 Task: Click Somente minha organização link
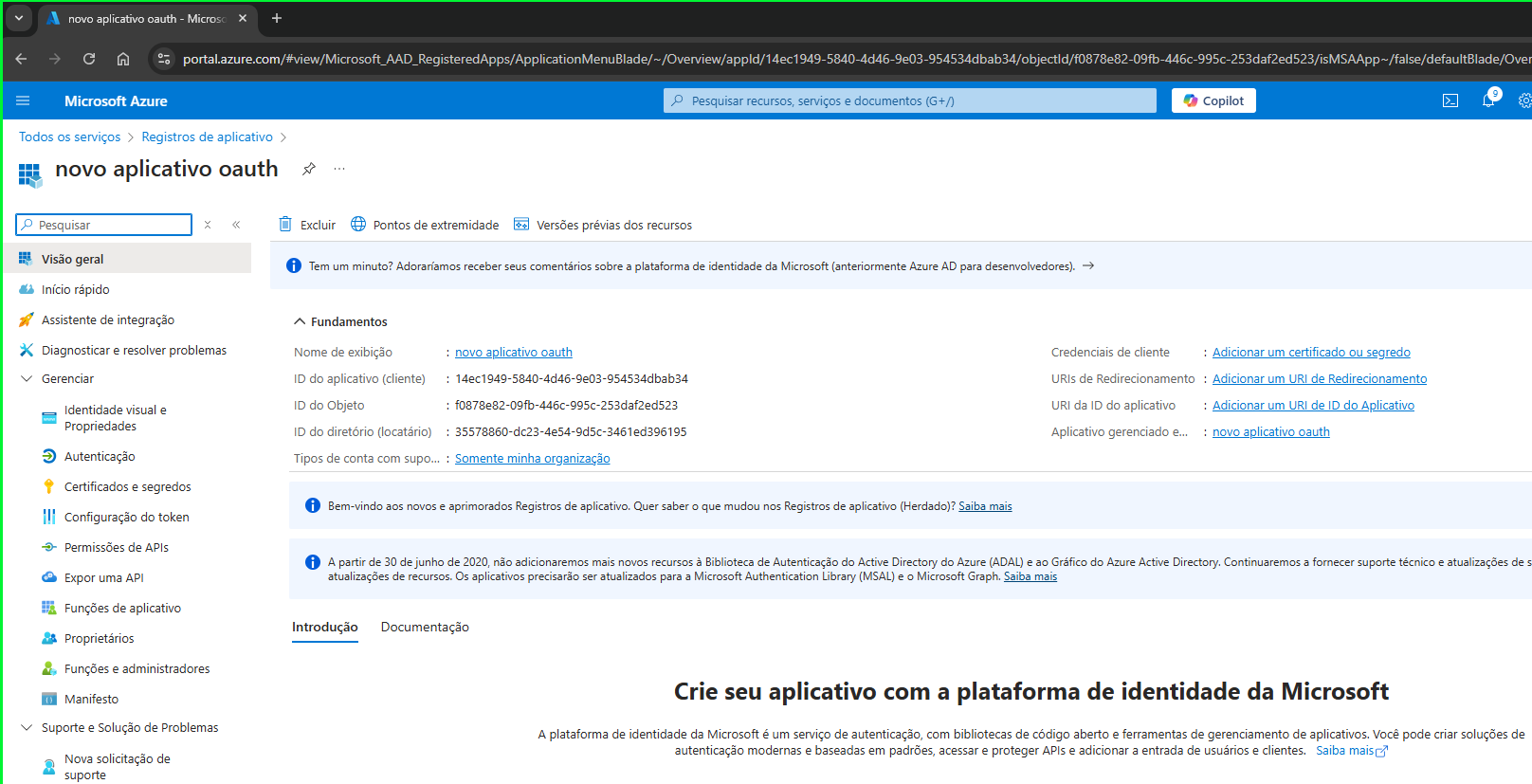tap(533, 458)
